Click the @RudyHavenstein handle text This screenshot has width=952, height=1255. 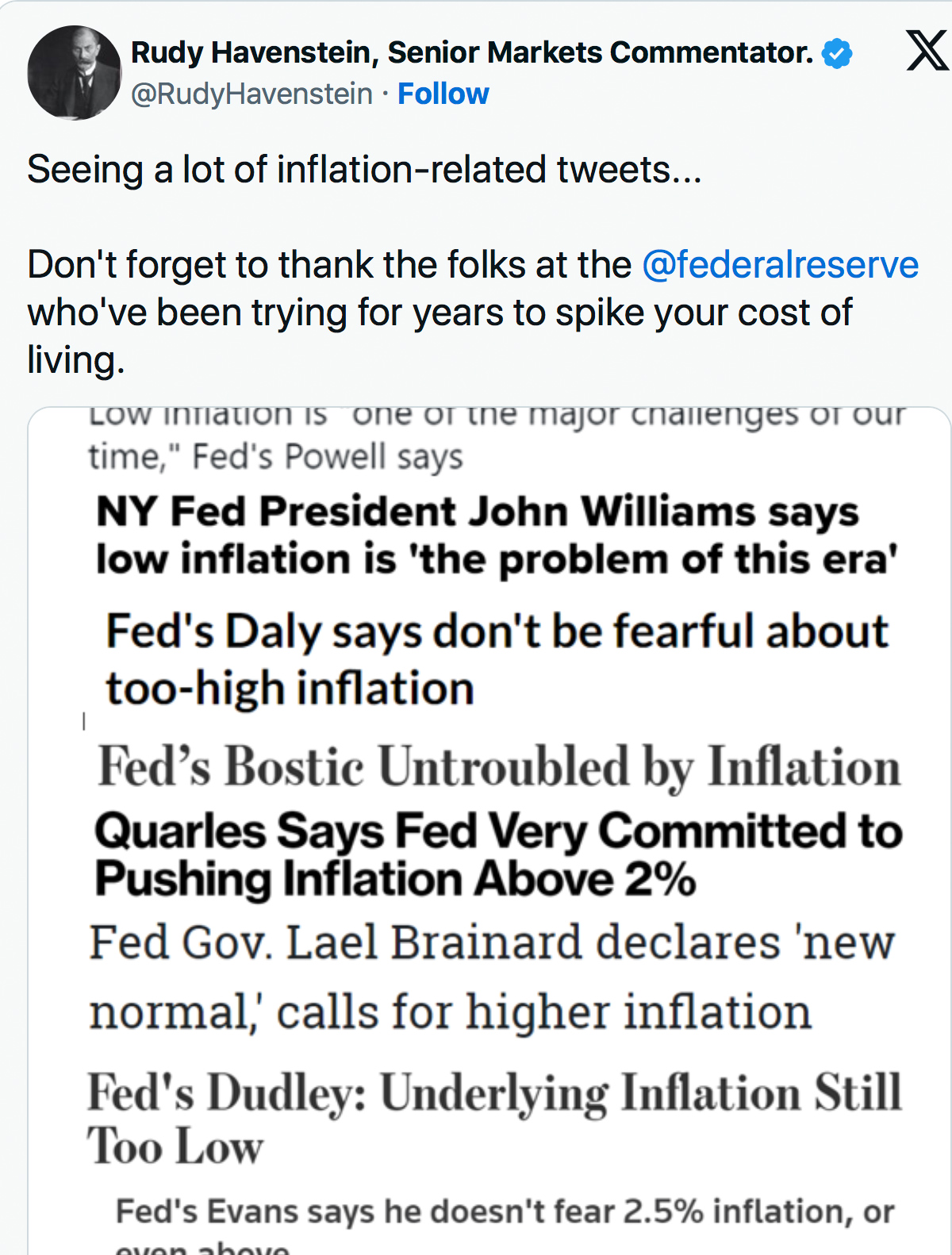click(251, 94)
